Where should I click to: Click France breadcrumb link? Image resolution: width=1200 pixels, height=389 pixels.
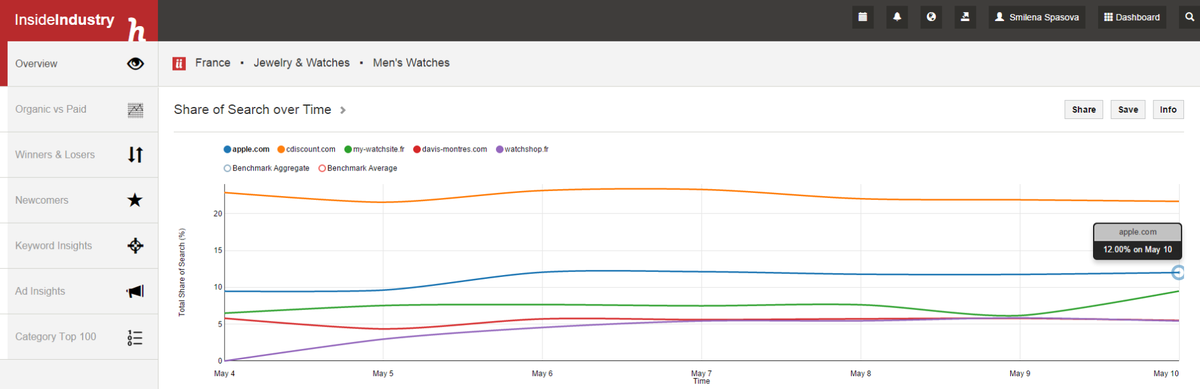point(213,63)
